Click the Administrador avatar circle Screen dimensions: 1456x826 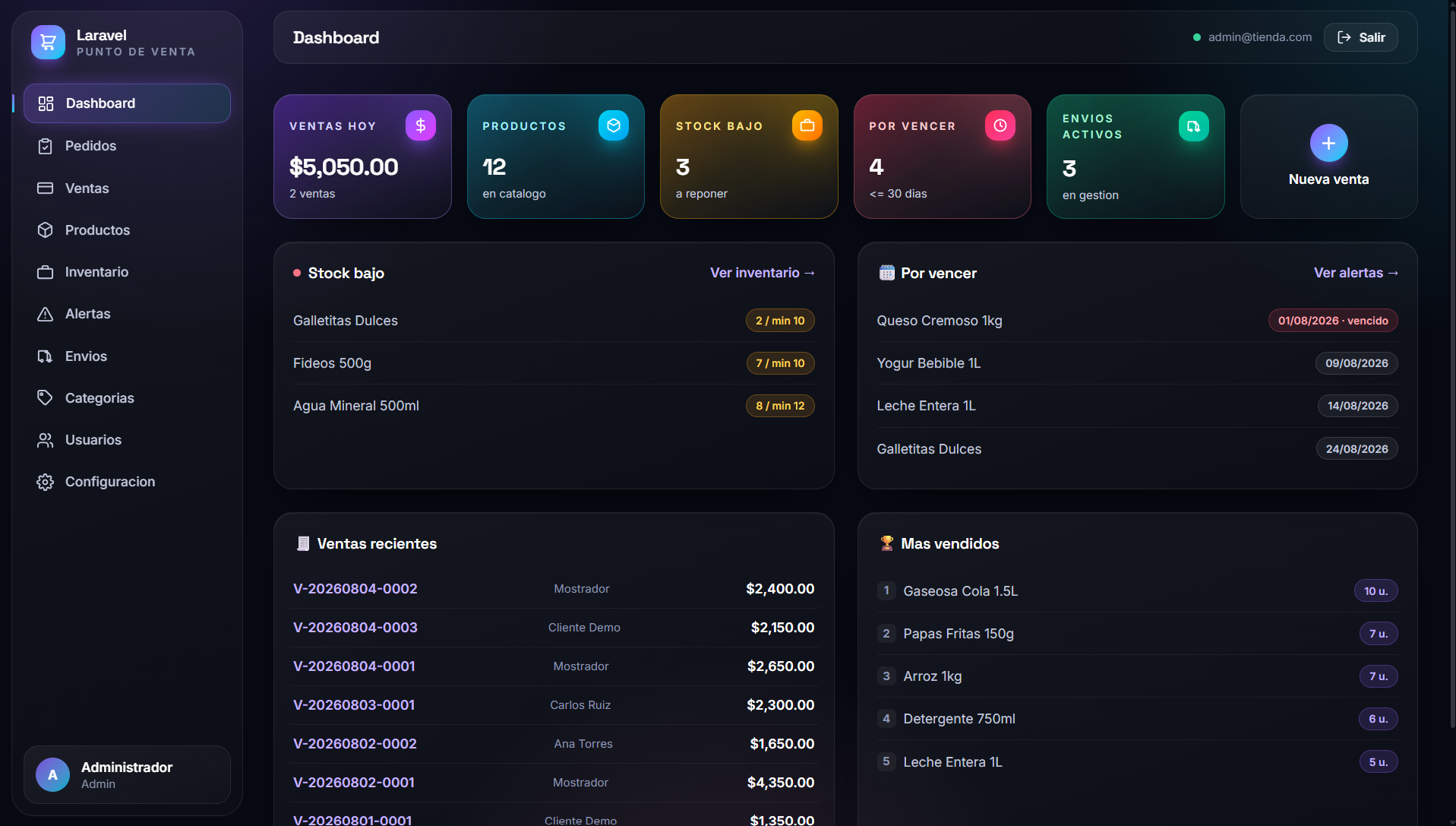point(52,775)
